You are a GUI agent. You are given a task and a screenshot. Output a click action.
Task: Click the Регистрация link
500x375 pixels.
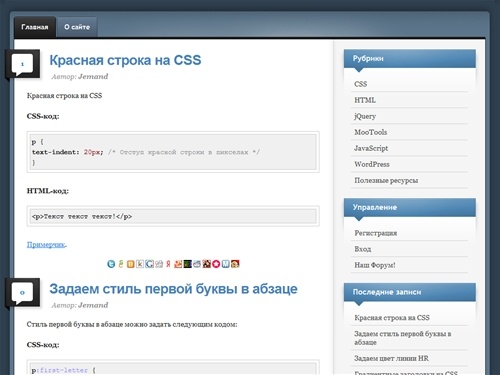376,233
